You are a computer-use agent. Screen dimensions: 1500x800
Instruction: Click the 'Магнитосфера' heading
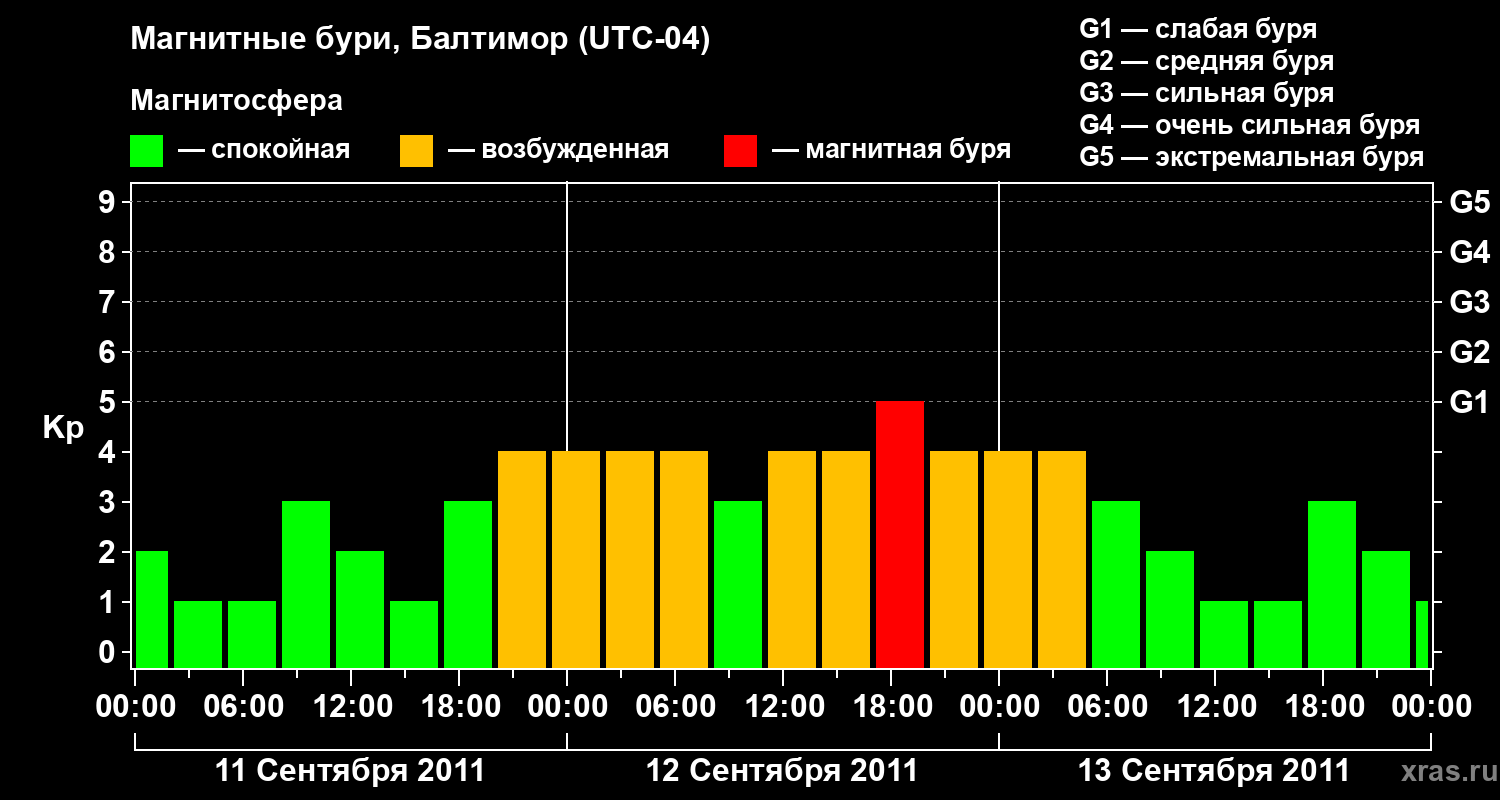[236, 101]
